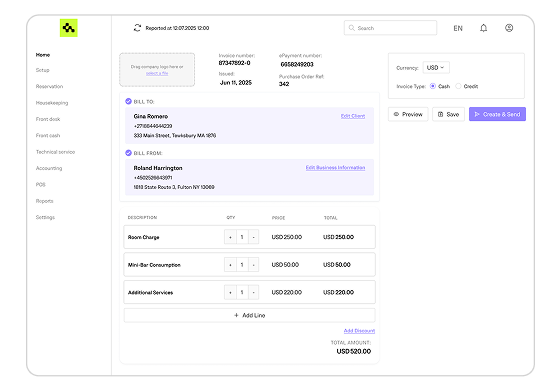560x391 pixels.
Task: Select Cash invoice type
Action: click(432, 86)
